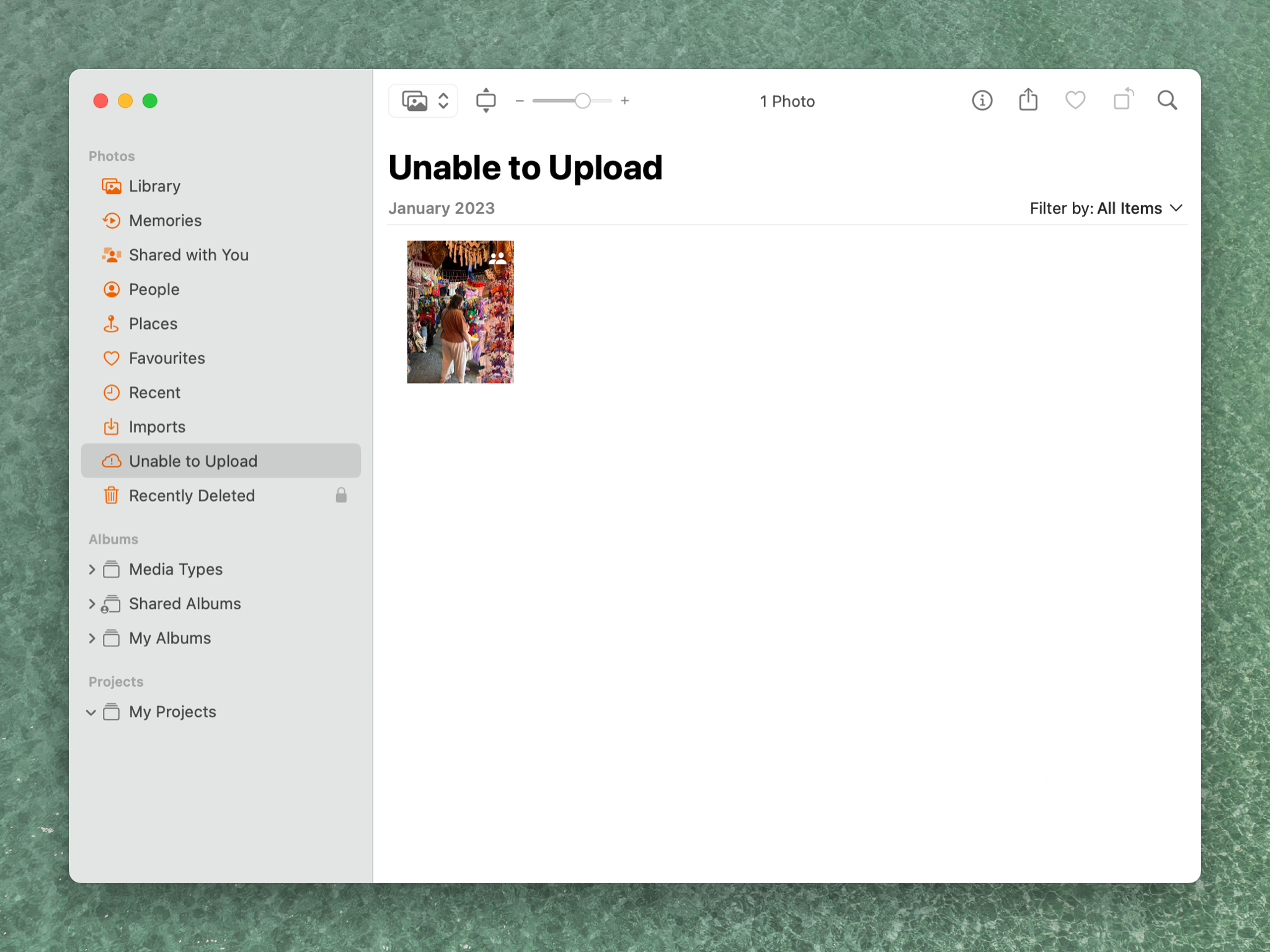Open the library view switcher dropdown
Screen dimensions: 1270x952
(x=424, y=100)
